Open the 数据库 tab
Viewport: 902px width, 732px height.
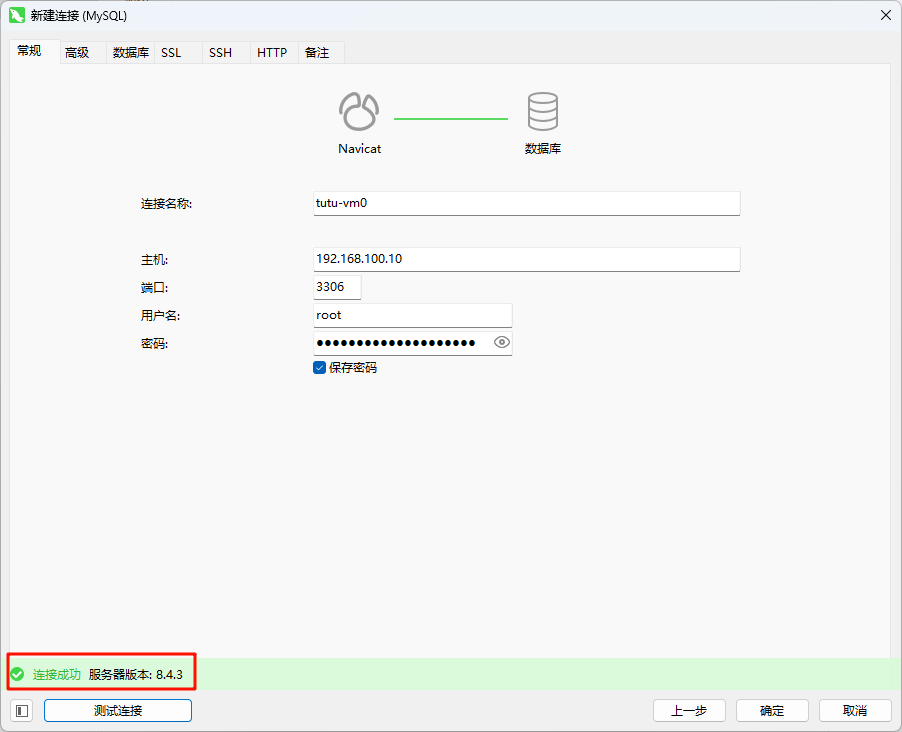pos(130,51)
